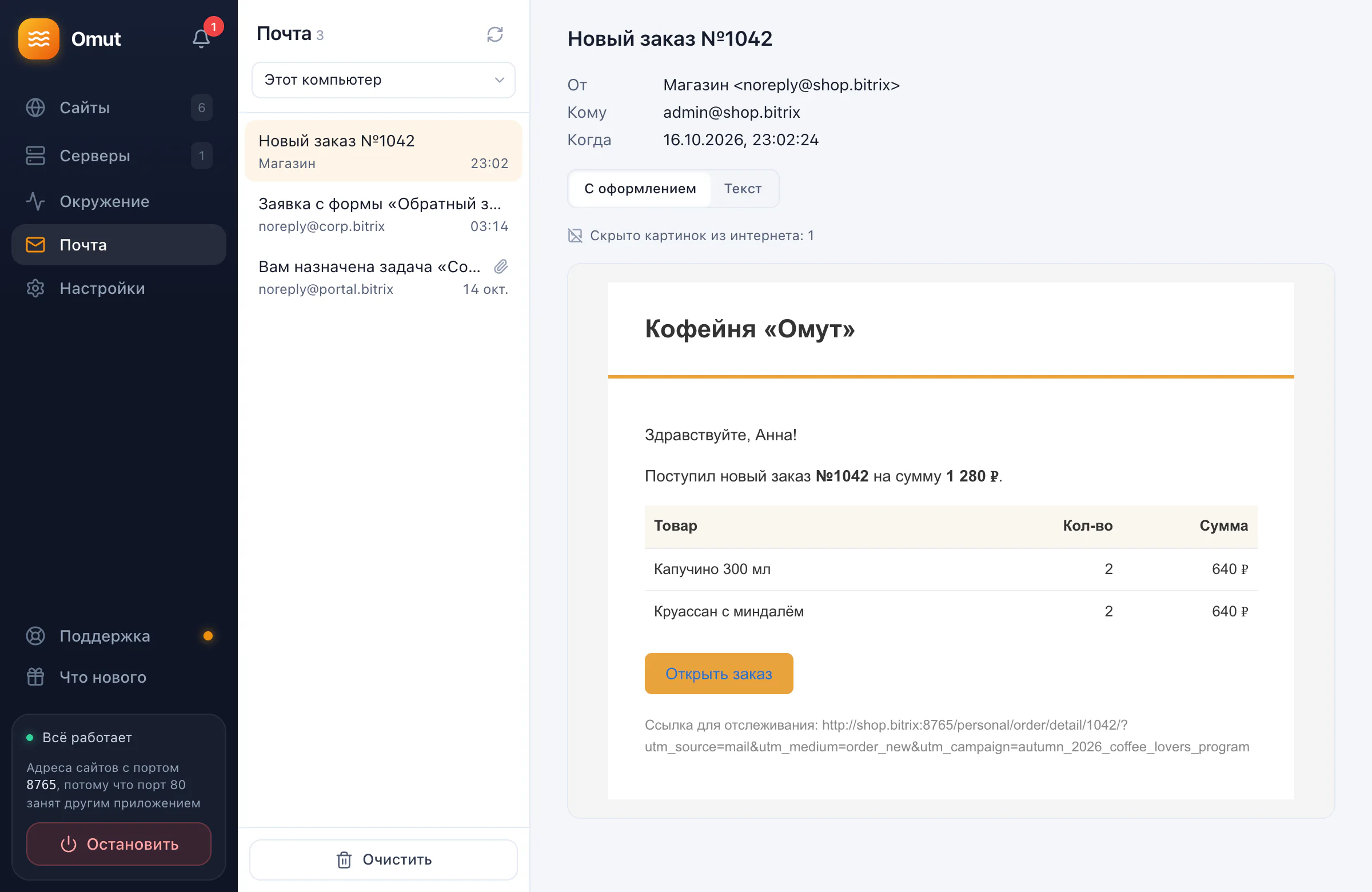This screenshot has width=1372, height=892.
Task: Click orange dot beside Поддержка
Action: [x=208, y=636]
